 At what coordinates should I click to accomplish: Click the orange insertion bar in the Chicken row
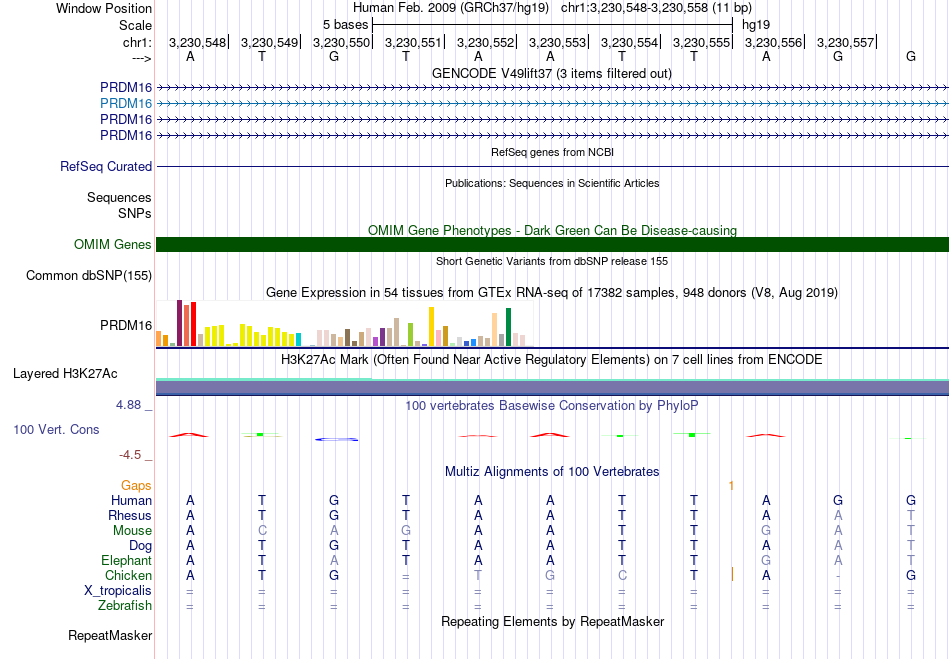[732, 574]
